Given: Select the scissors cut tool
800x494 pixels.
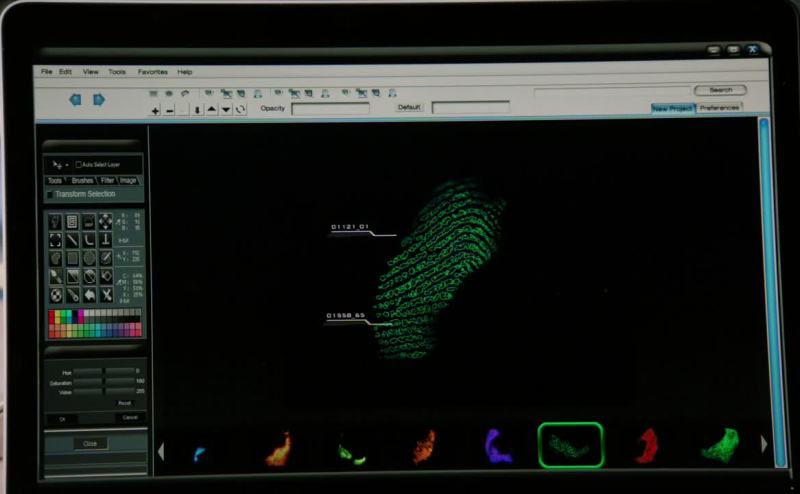Looking at the screenshot, I should click(x=106, y=296).
